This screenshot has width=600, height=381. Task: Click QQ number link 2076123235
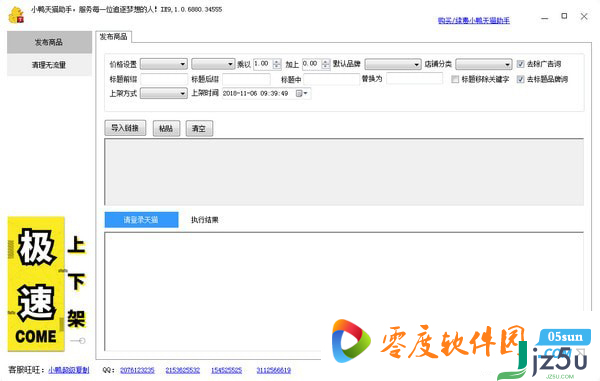tap(137, 370)
